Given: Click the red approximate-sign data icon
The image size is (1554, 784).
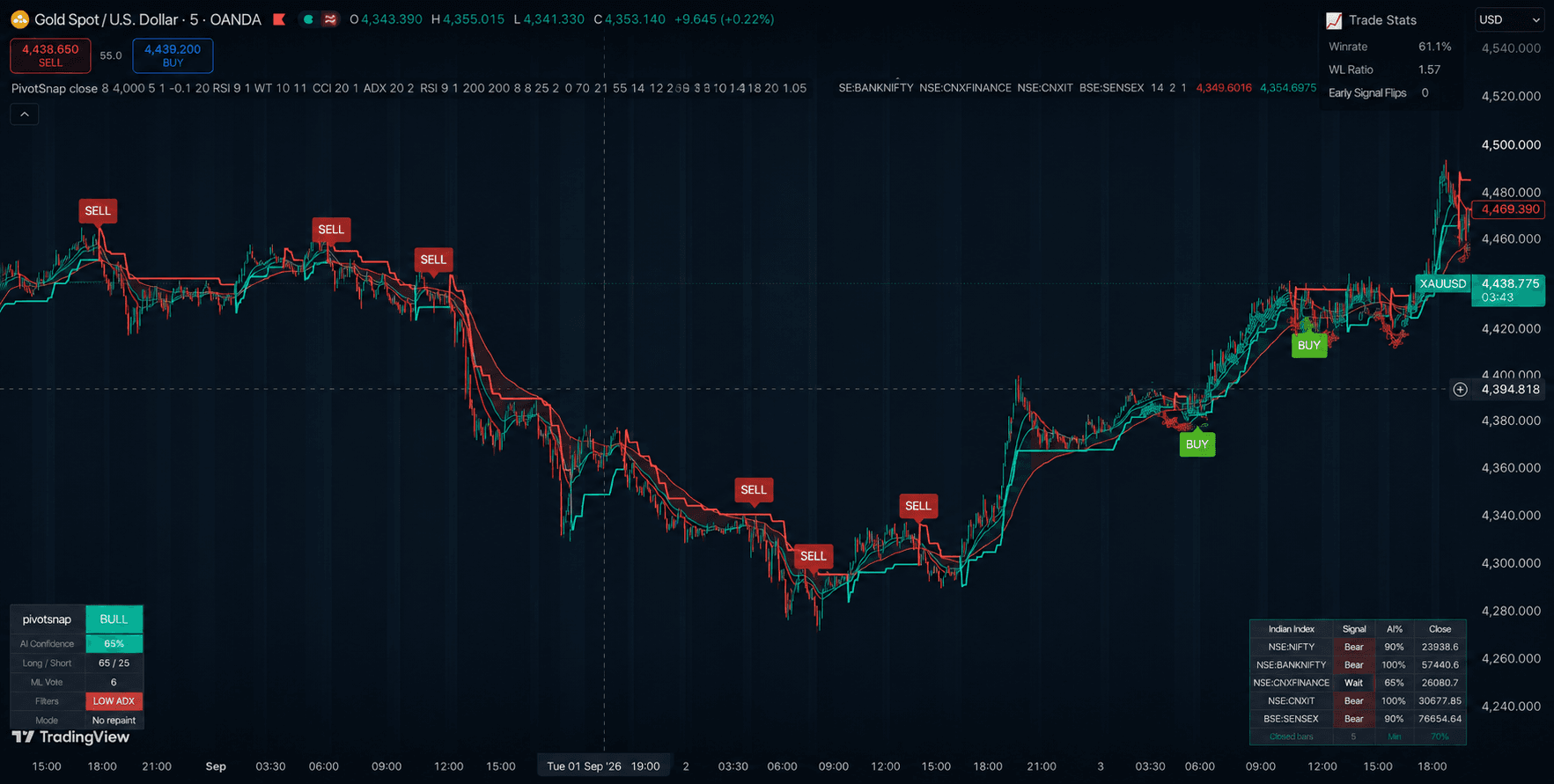Looking at the screenshot, I should (x=329, y=19).
